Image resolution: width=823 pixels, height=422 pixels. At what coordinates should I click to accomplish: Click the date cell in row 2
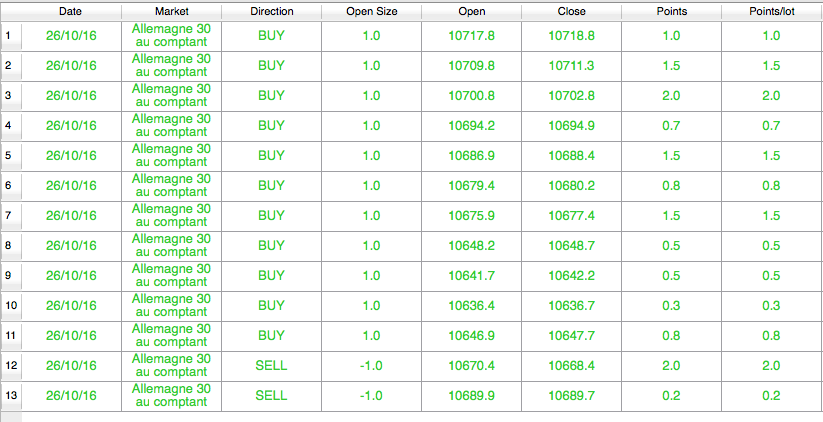[x=71, y=66]
